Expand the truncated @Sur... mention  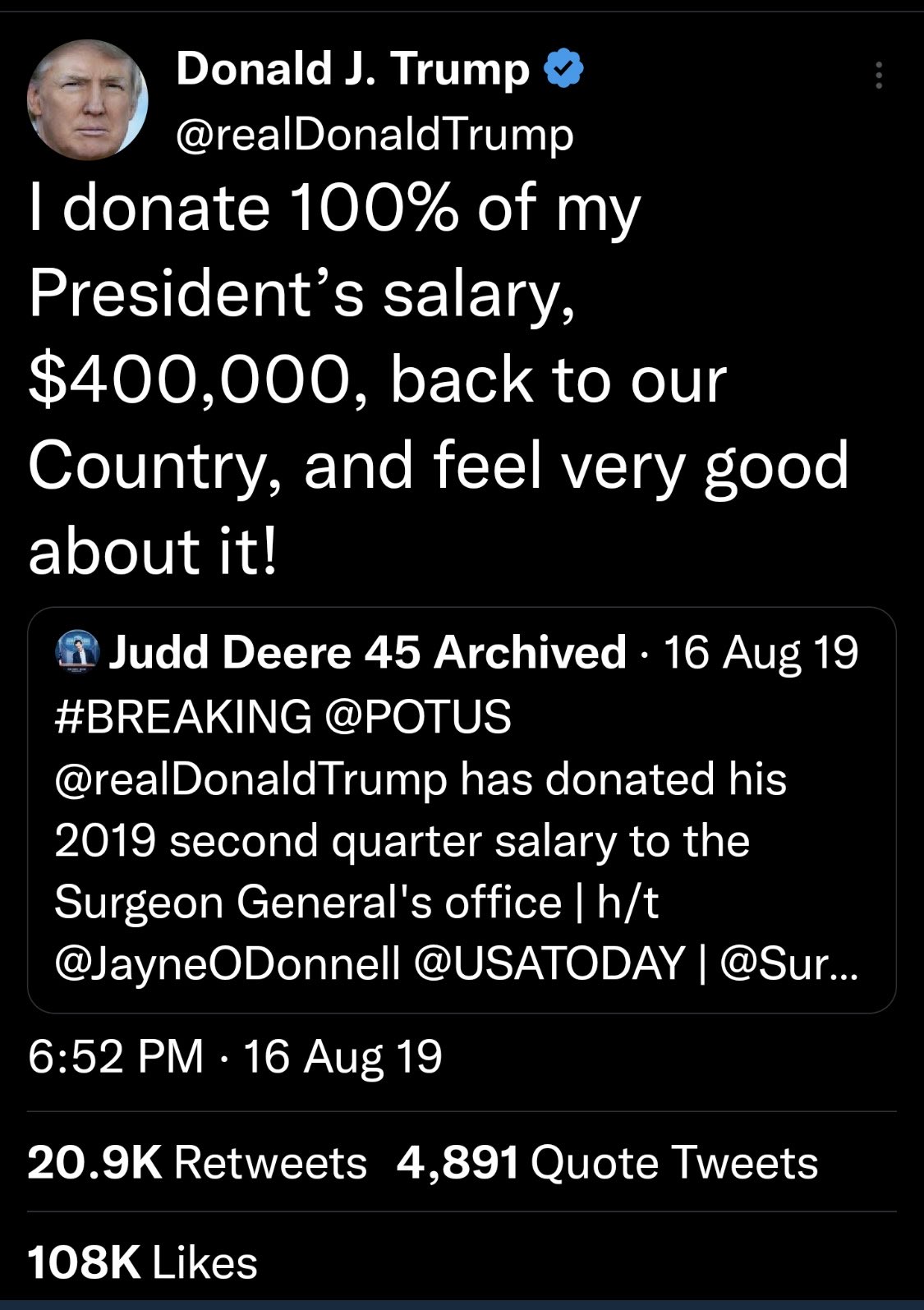click(789, 963)
